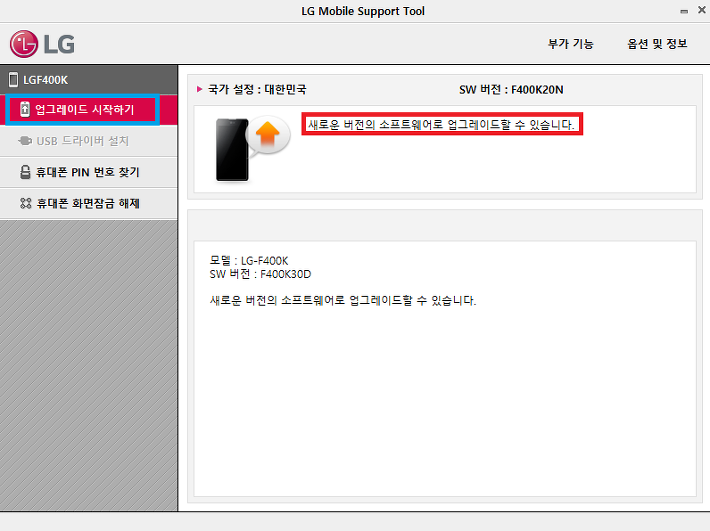Click the screen unlock pattern icon
Viewport: 710px width, 531px height.
(x=25, y=203)
